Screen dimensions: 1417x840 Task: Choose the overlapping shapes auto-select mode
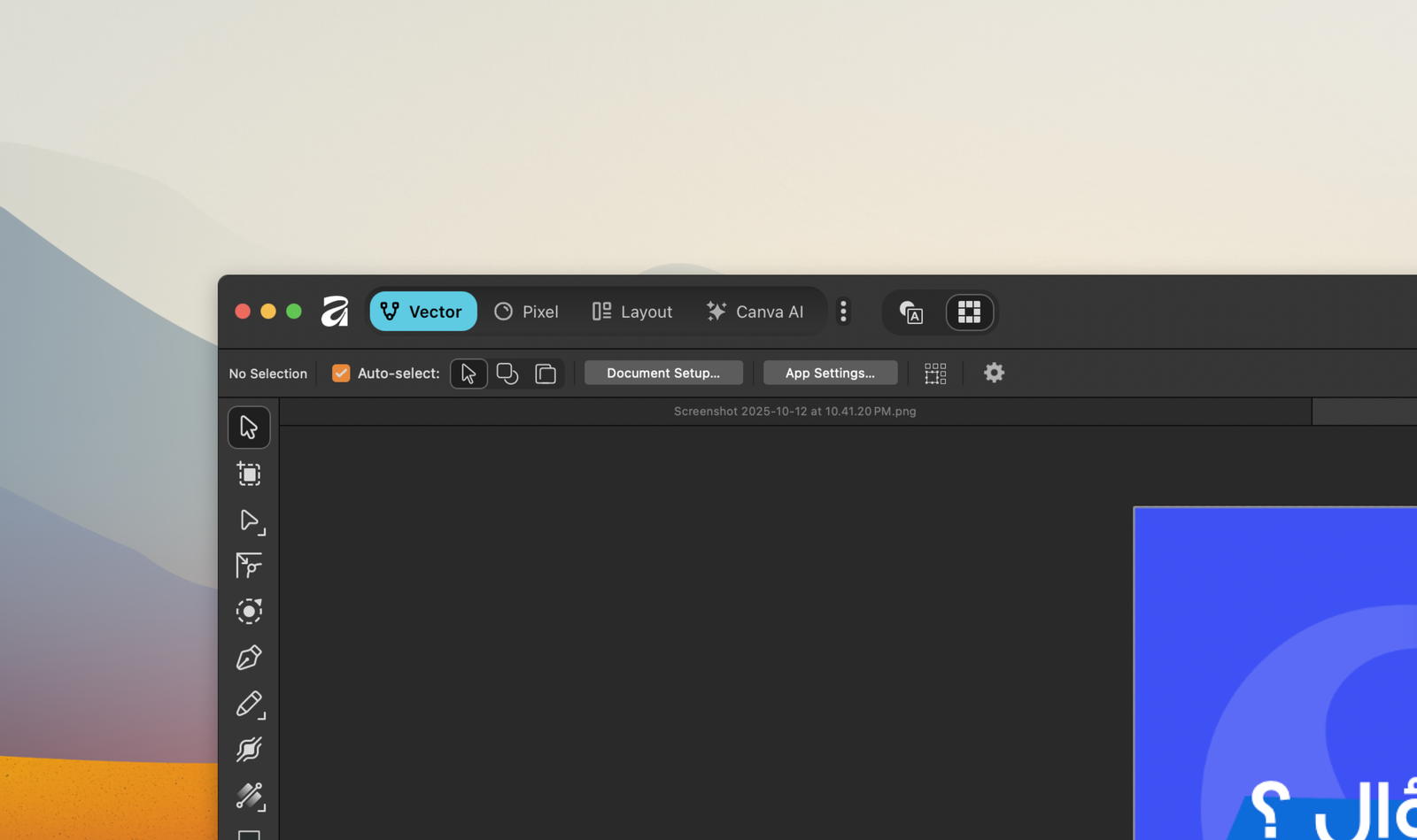tap(507, 374)
